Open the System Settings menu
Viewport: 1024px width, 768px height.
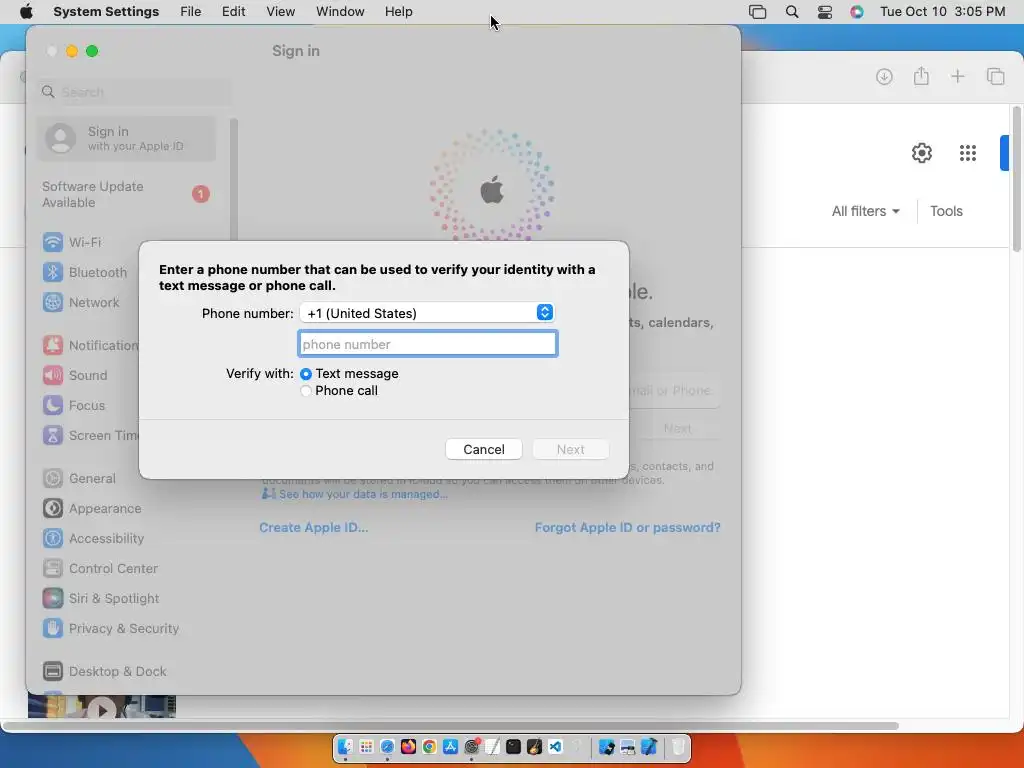106,12
